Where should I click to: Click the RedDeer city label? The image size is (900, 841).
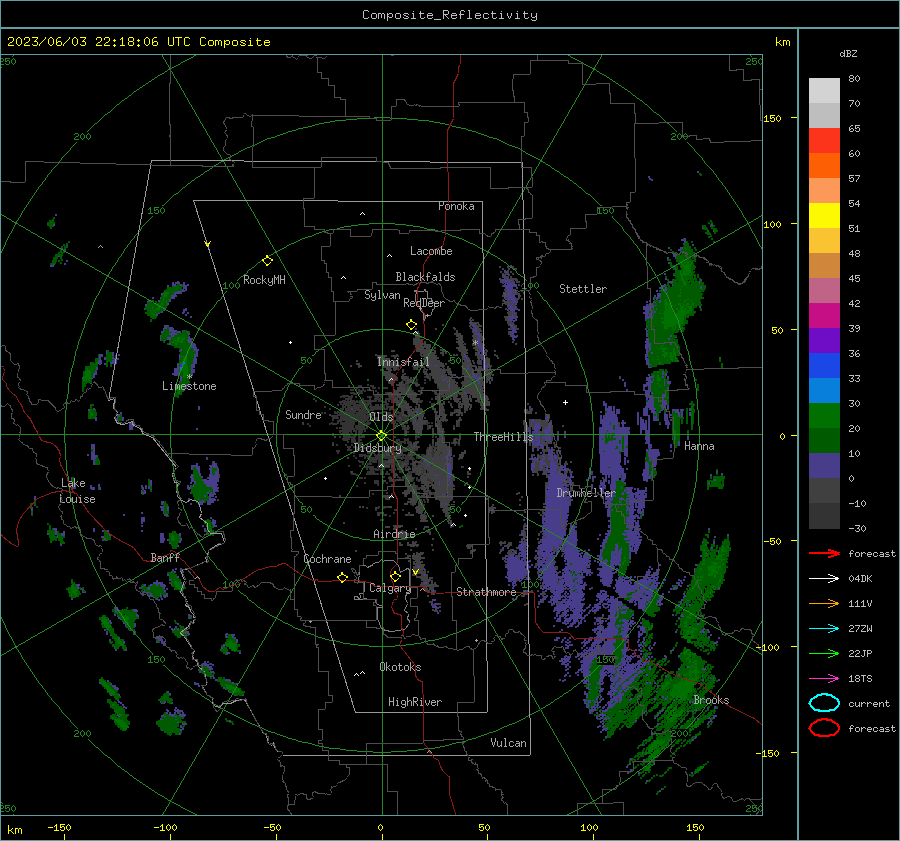point(424,303)
